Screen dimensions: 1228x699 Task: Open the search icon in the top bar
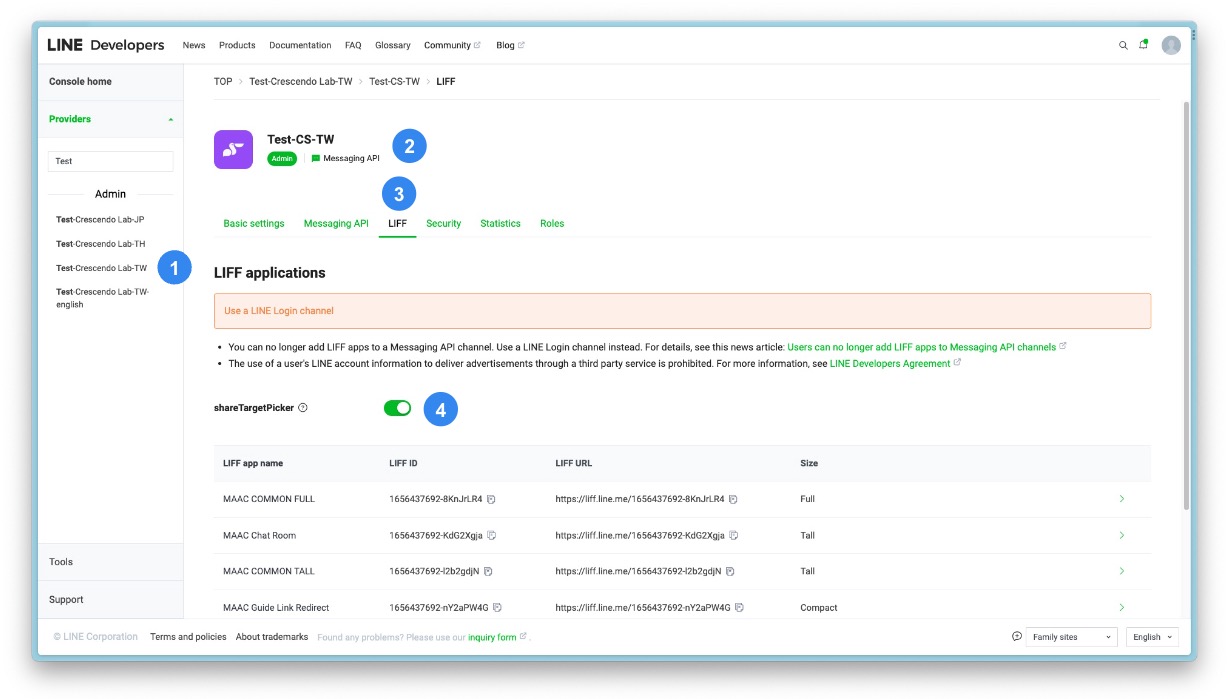tap(1123, 45)
